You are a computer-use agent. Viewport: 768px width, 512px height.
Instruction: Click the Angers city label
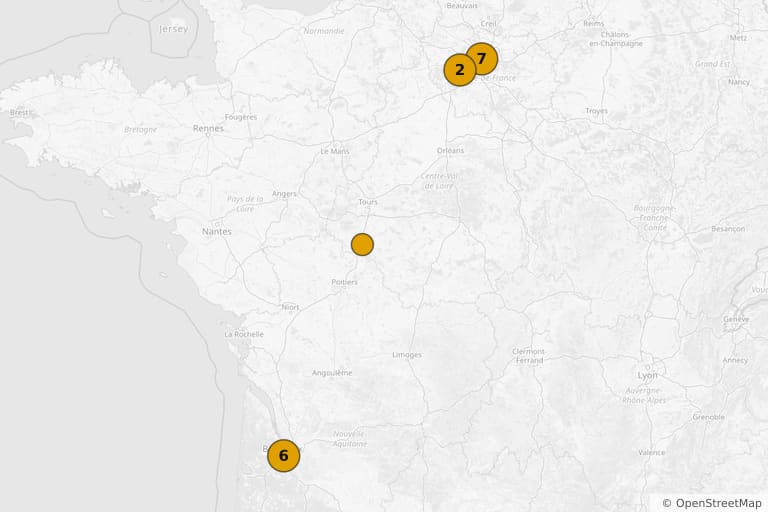click(284, 194)
